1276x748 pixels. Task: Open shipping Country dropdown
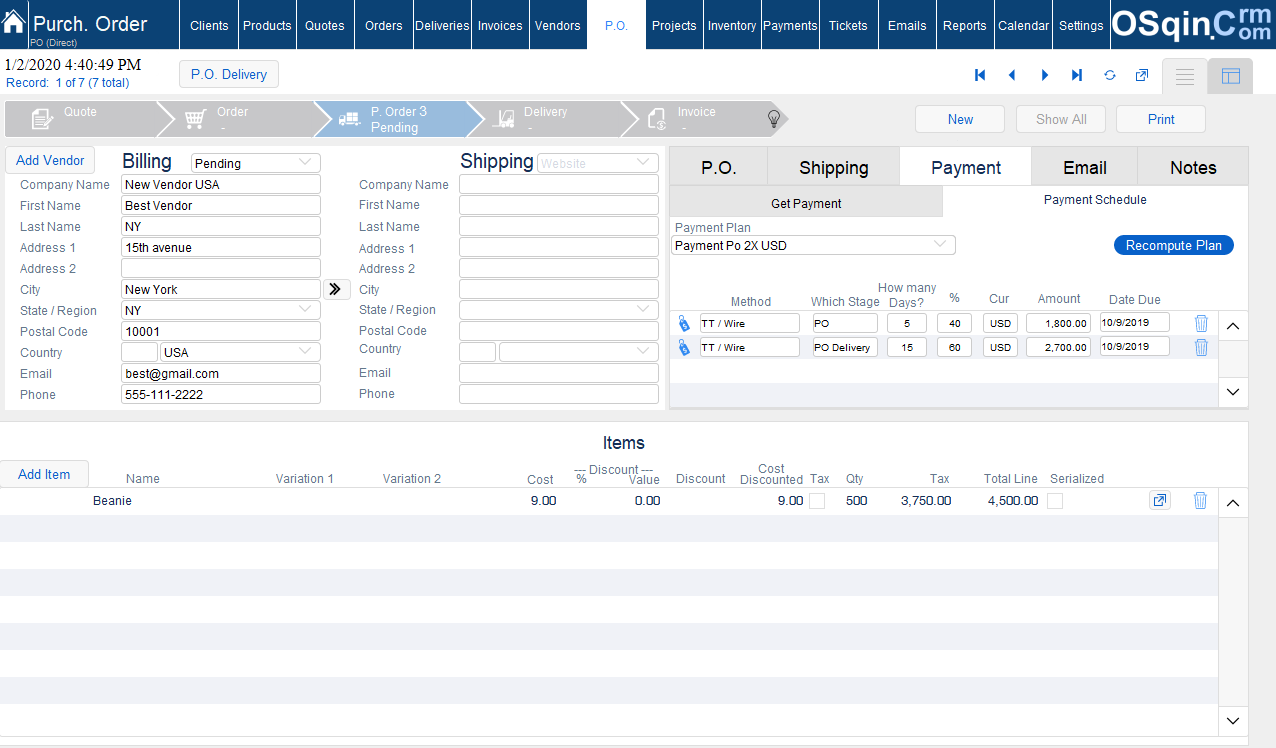579,351
